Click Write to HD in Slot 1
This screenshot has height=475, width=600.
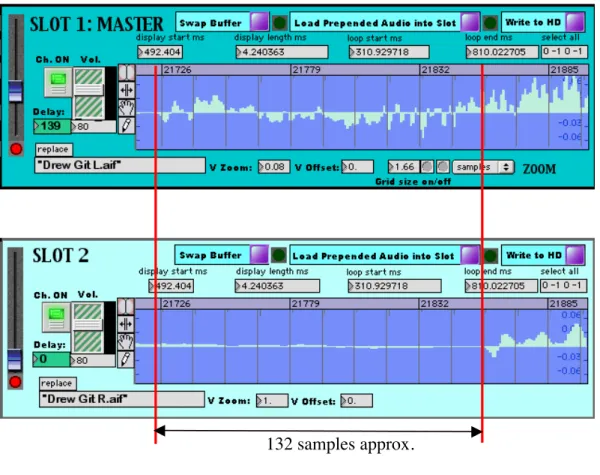pos(574,21)
